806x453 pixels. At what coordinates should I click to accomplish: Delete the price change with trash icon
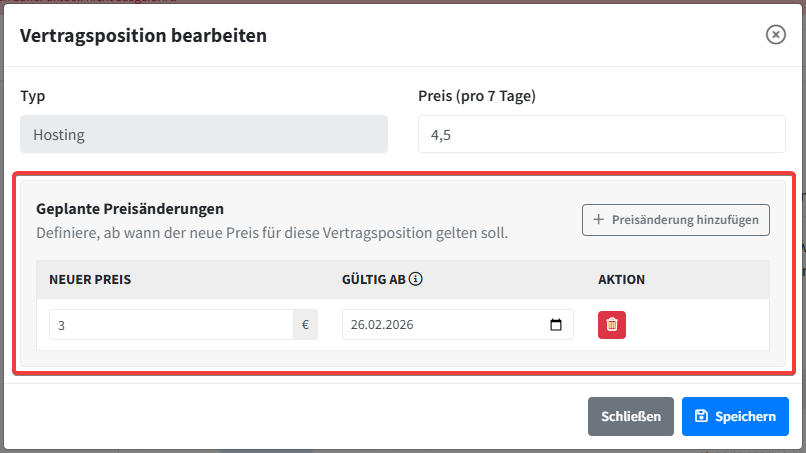(612, 325)
